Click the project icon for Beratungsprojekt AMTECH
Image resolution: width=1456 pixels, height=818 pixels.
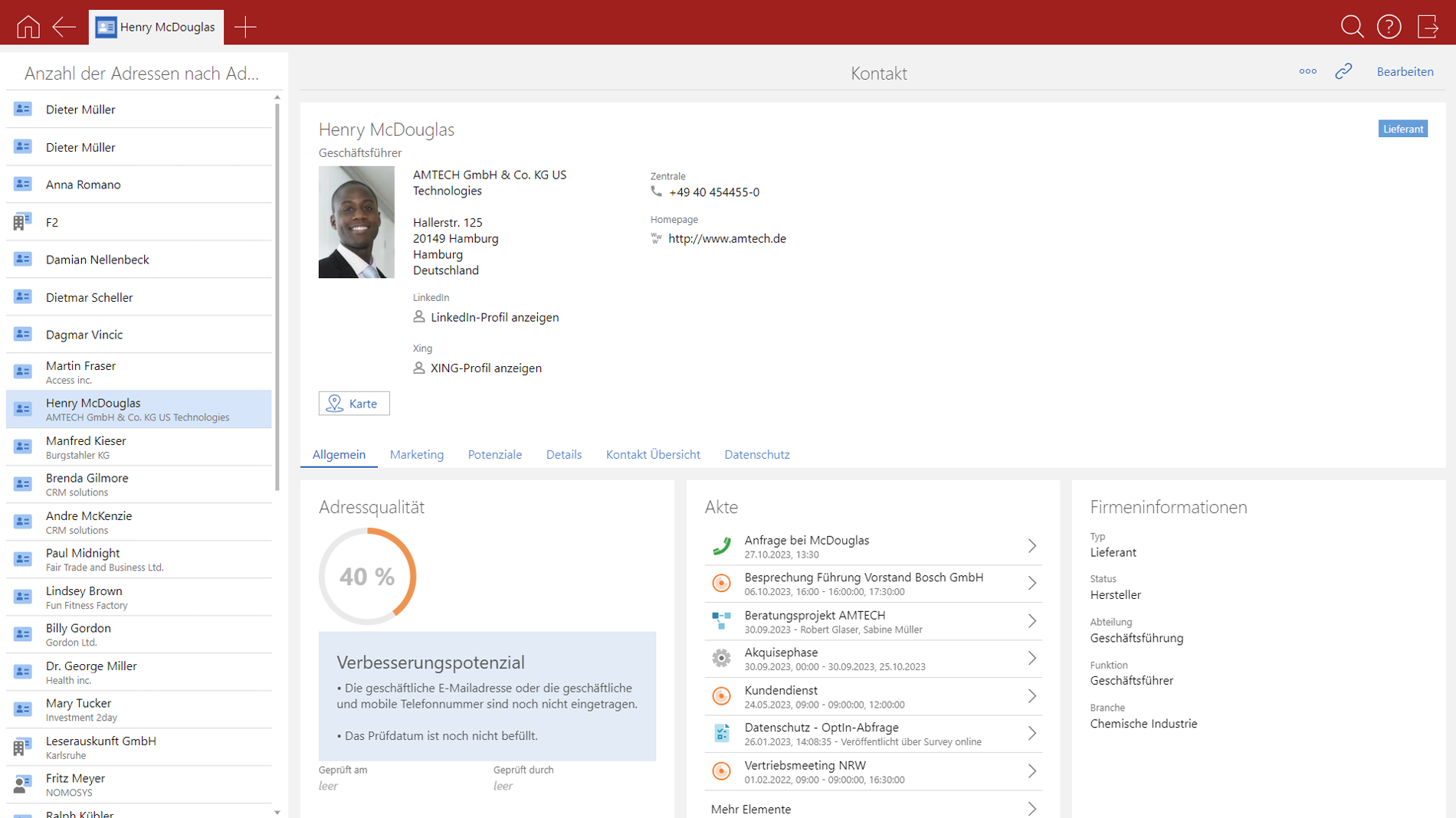pyautogui.click(x=721, y=620)
